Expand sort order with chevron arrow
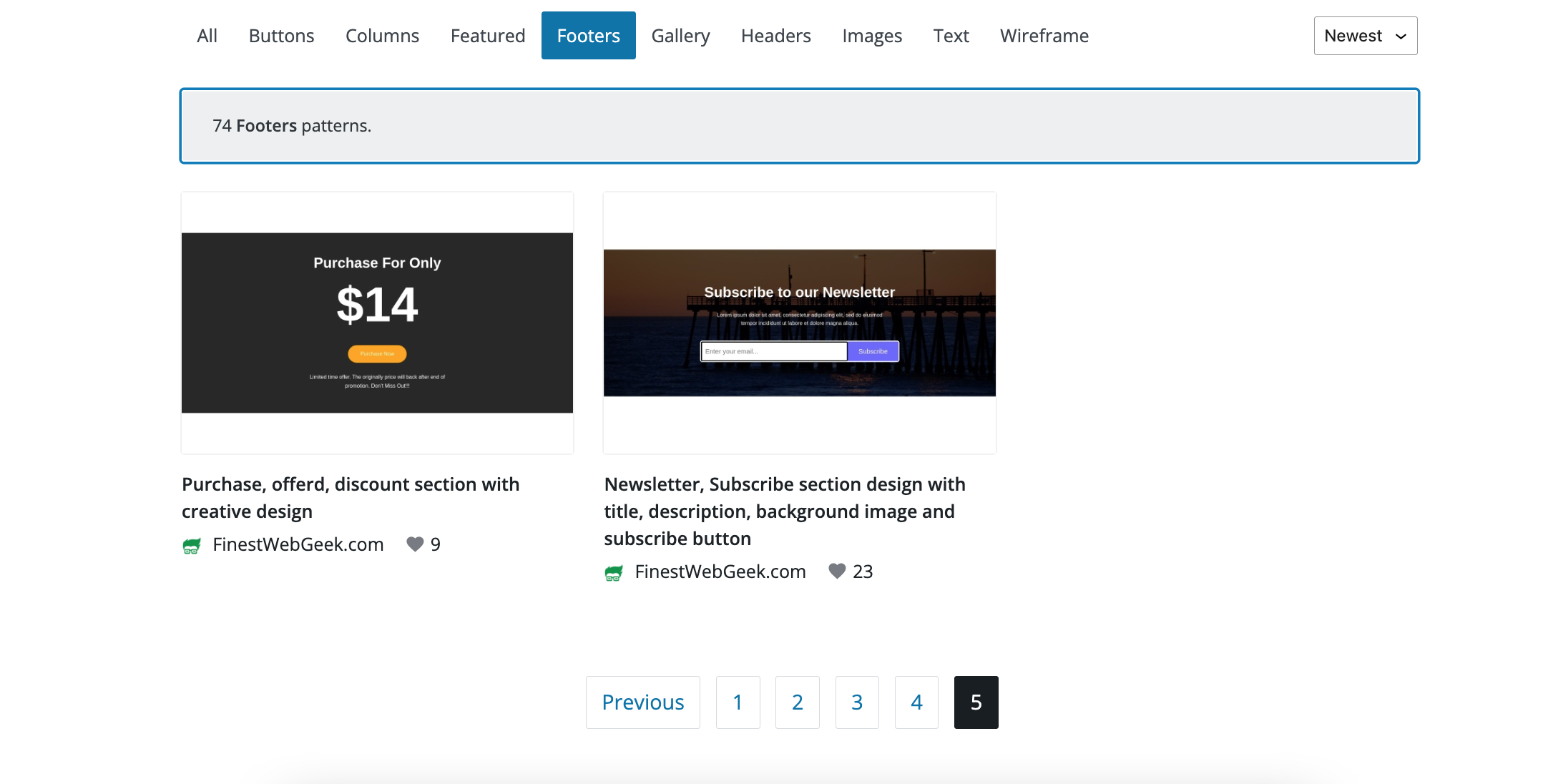 point(1400,35)
